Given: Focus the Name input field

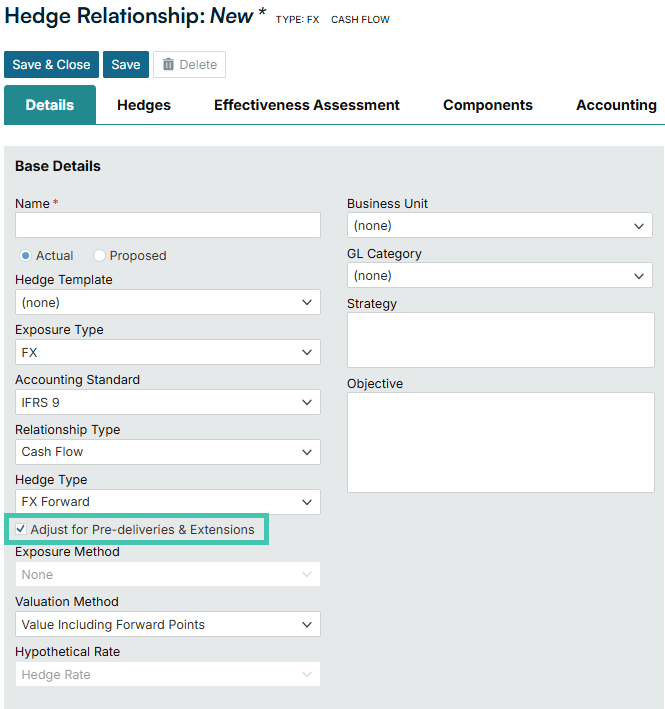Looking at the screenshot, I should tap(168, 225).
